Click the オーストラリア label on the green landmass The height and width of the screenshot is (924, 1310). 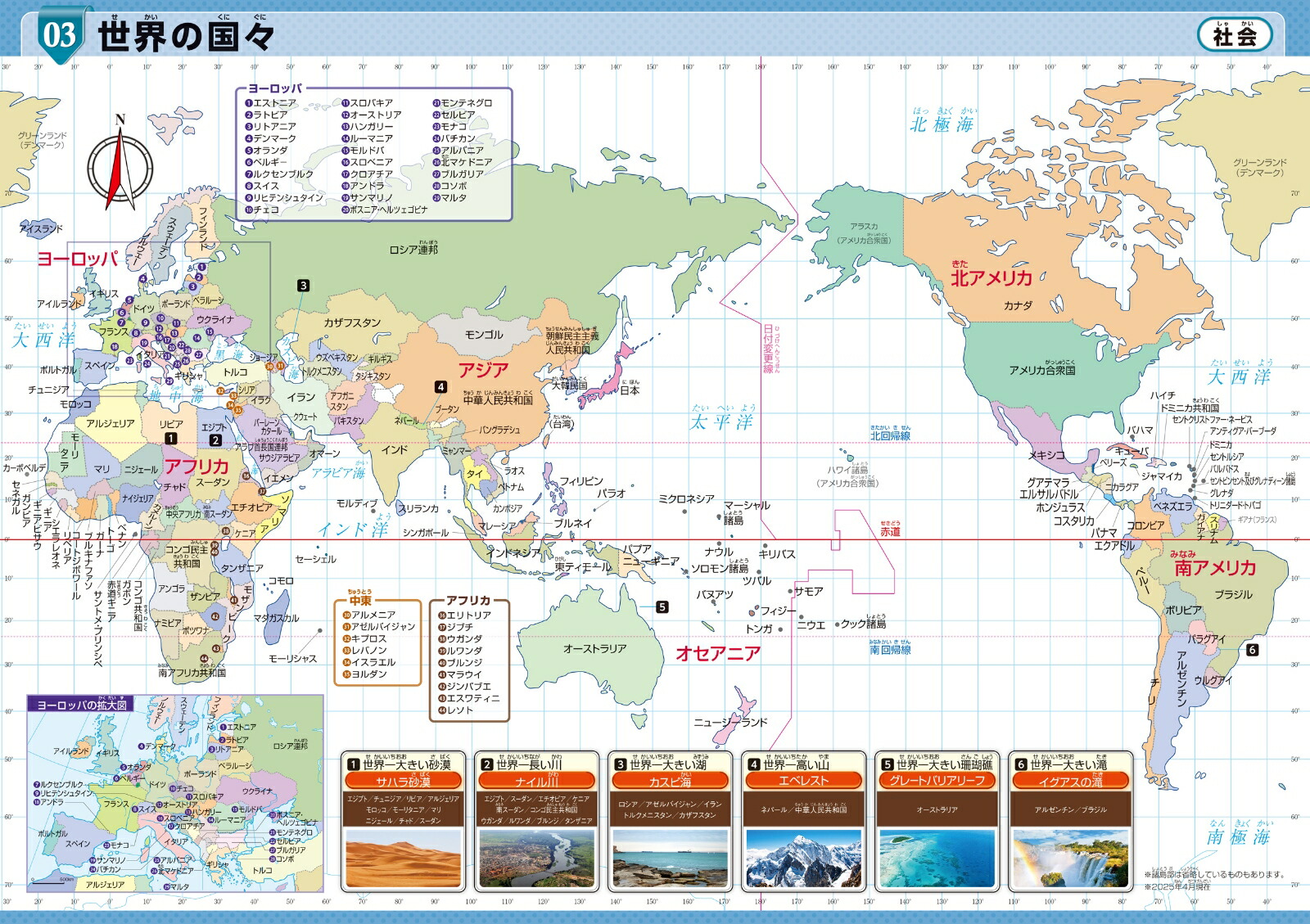594,649
